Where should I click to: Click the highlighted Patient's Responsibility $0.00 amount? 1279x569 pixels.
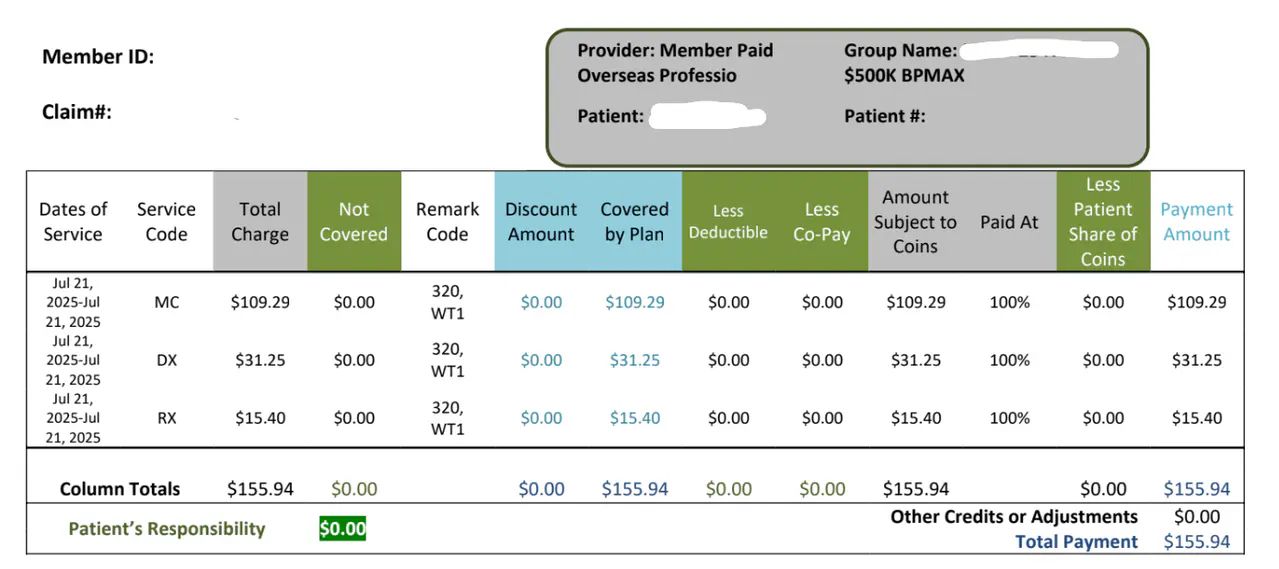click(x=342, y=529)
